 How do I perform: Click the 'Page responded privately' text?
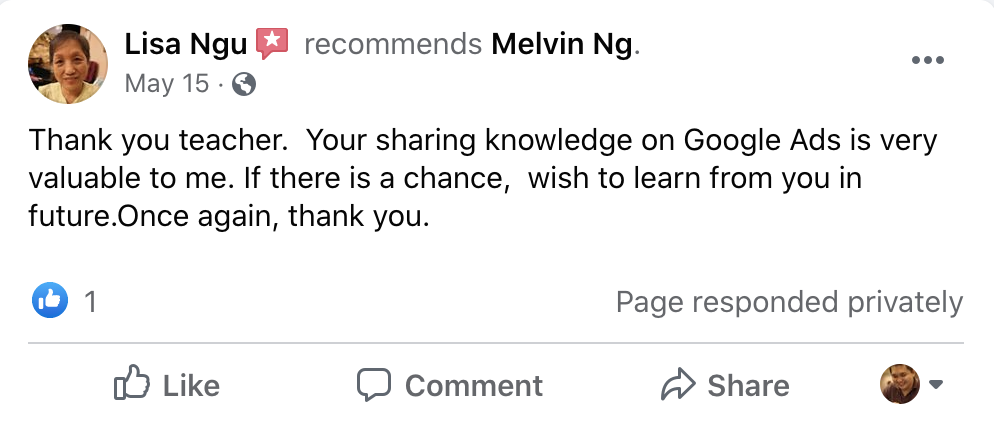click(x=789, y=301)
